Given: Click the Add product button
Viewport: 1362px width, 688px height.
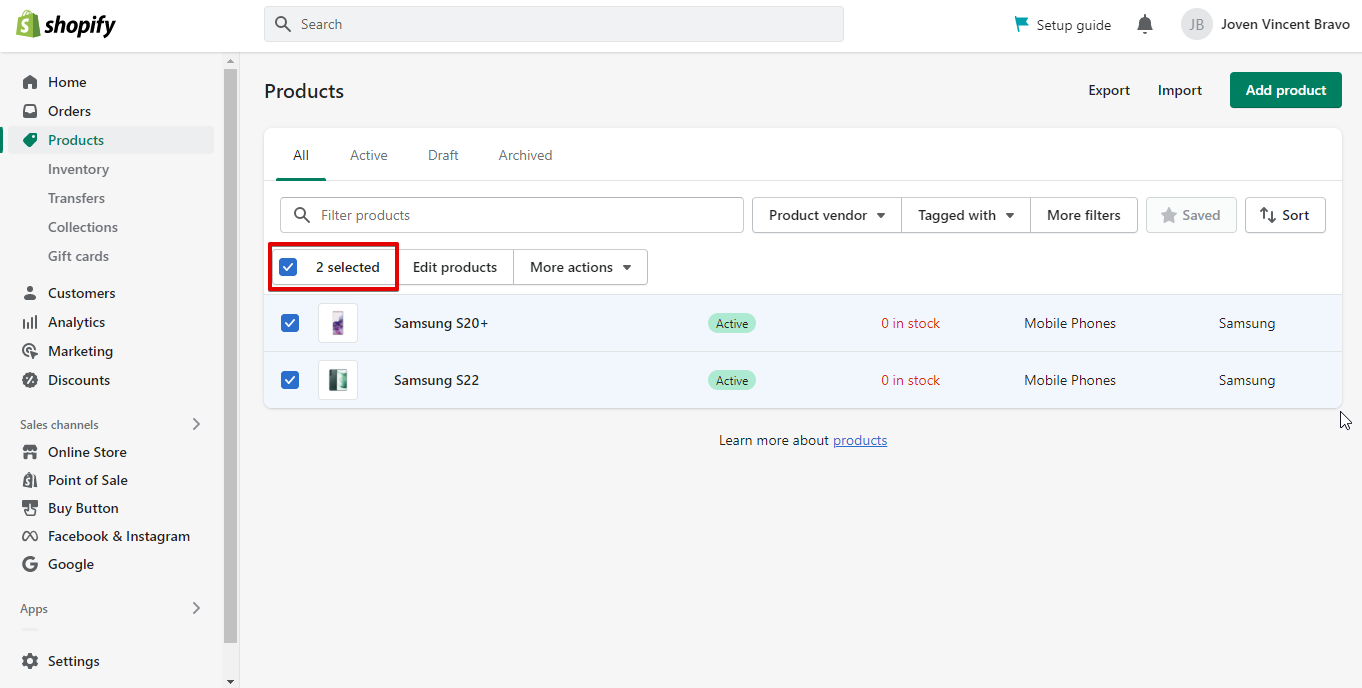Looking at the screenshot, I should [1285, 90].
